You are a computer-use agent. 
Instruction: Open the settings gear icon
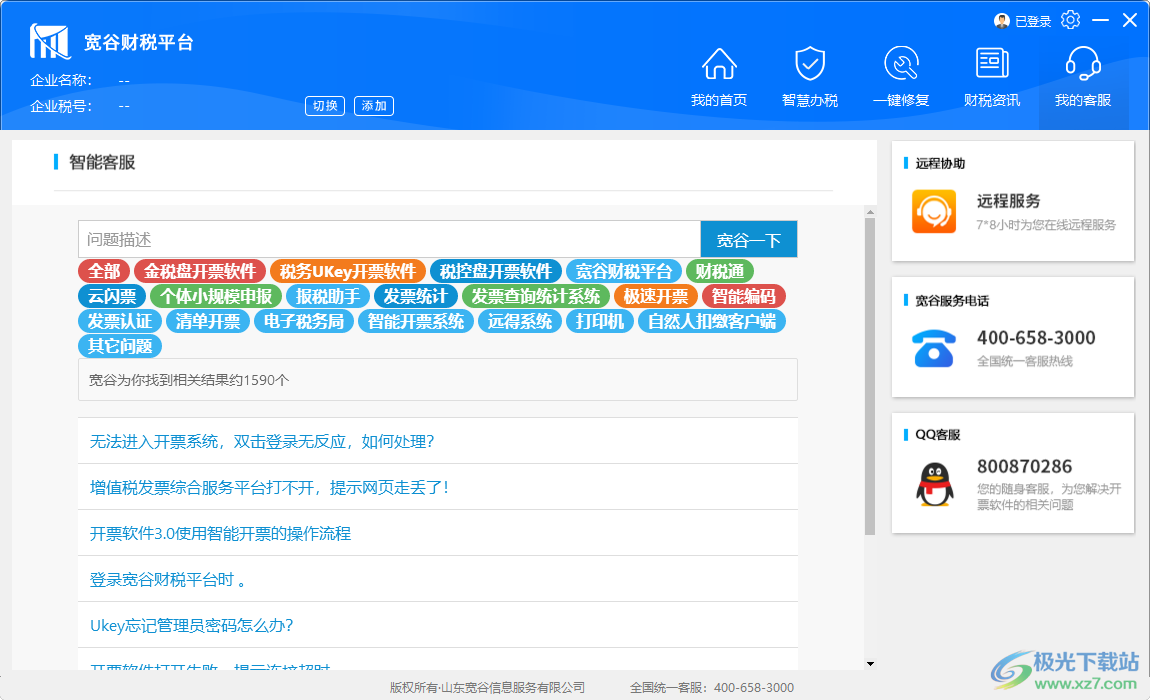click(x=1071, y=21)
